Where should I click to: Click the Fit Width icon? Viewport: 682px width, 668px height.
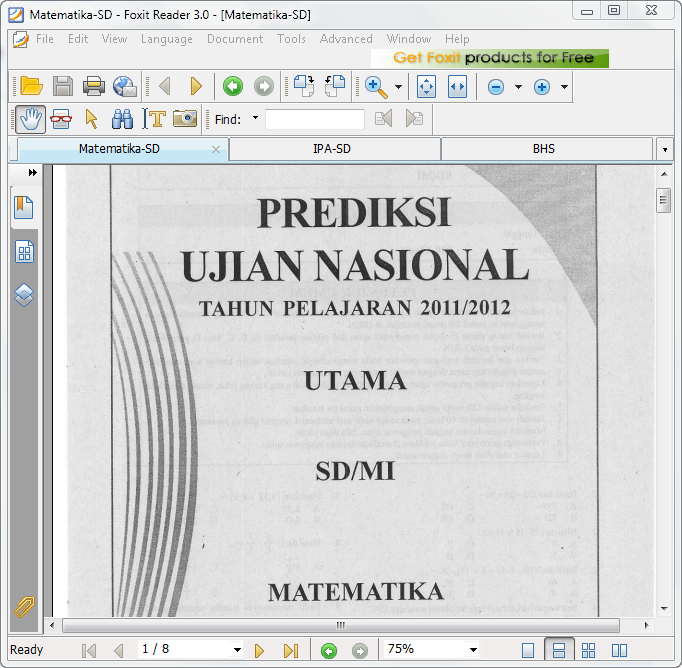tap(458, 86)
